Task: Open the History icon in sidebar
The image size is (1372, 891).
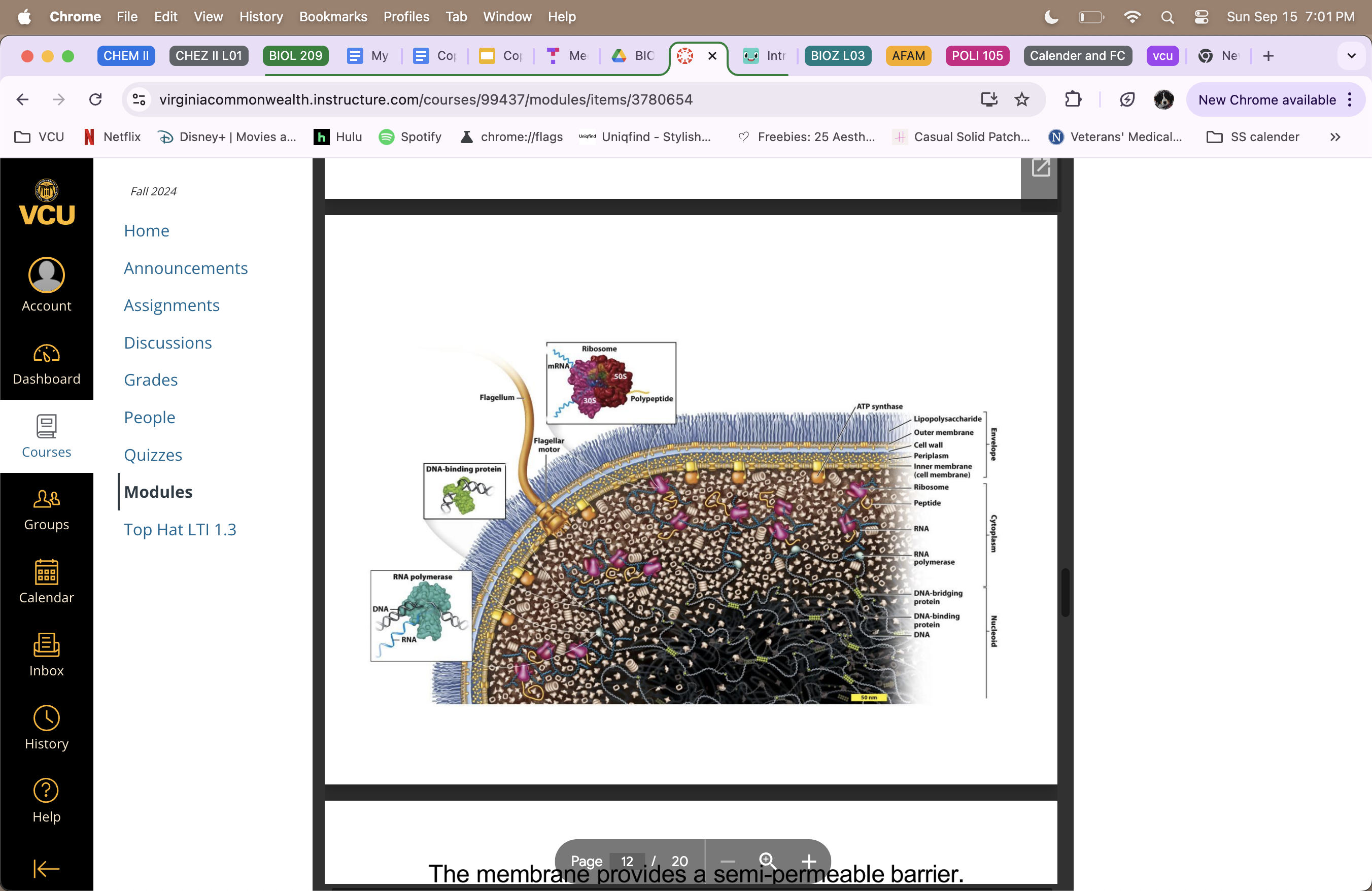Action: click(46, 718)
